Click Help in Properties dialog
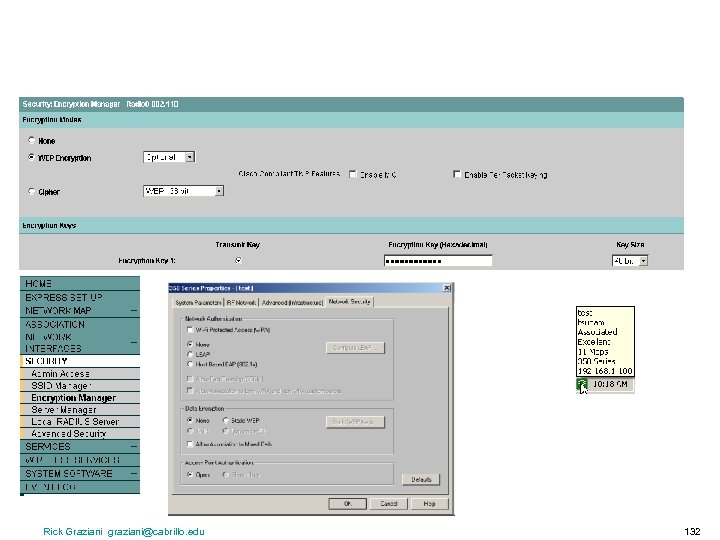Screen dimensions: 720x540 click(x=429, y=504)
